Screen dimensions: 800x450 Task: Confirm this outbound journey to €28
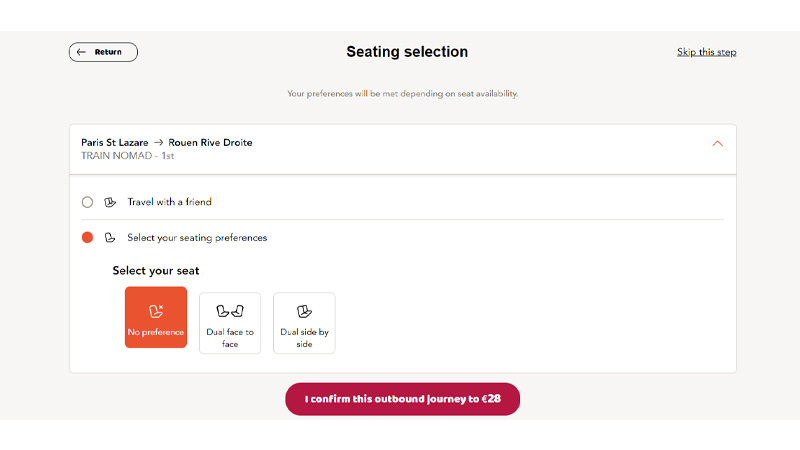click(x=403, y=399)
